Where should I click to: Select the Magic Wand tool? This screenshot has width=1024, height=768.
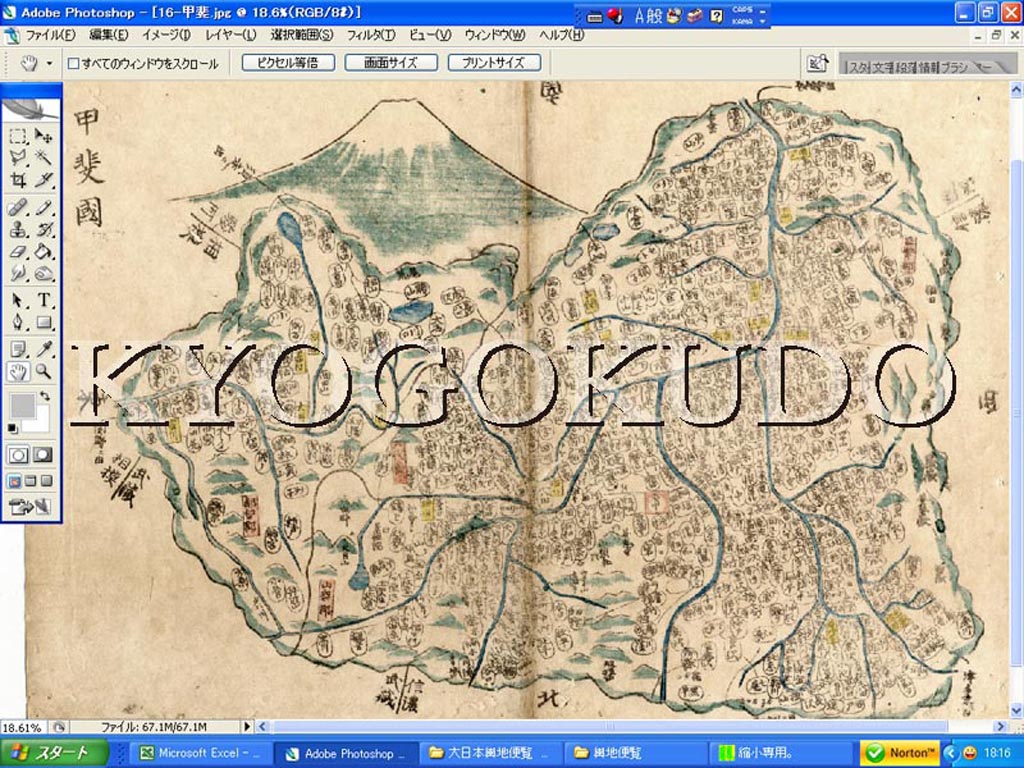click(x=43, y=157)
